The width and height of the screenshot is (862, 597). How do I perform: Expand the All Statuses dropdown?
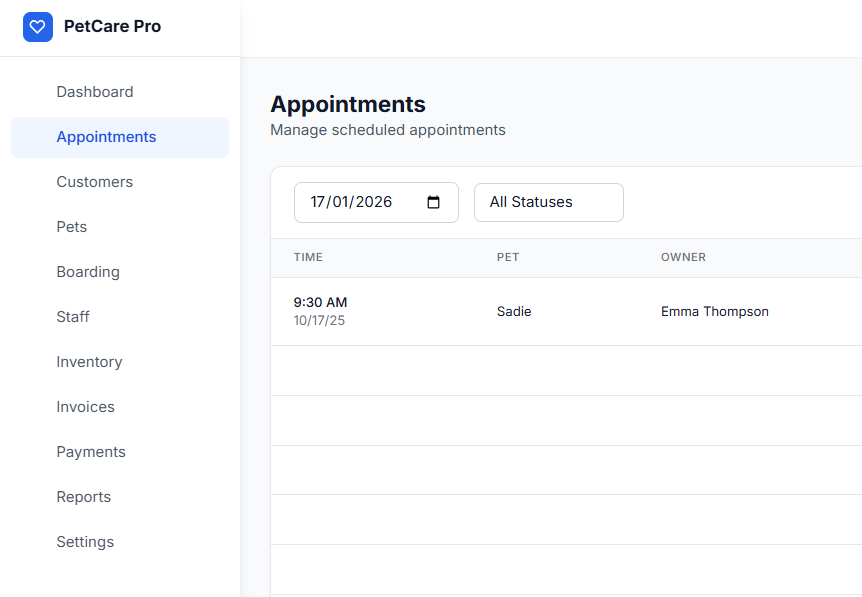549,202
